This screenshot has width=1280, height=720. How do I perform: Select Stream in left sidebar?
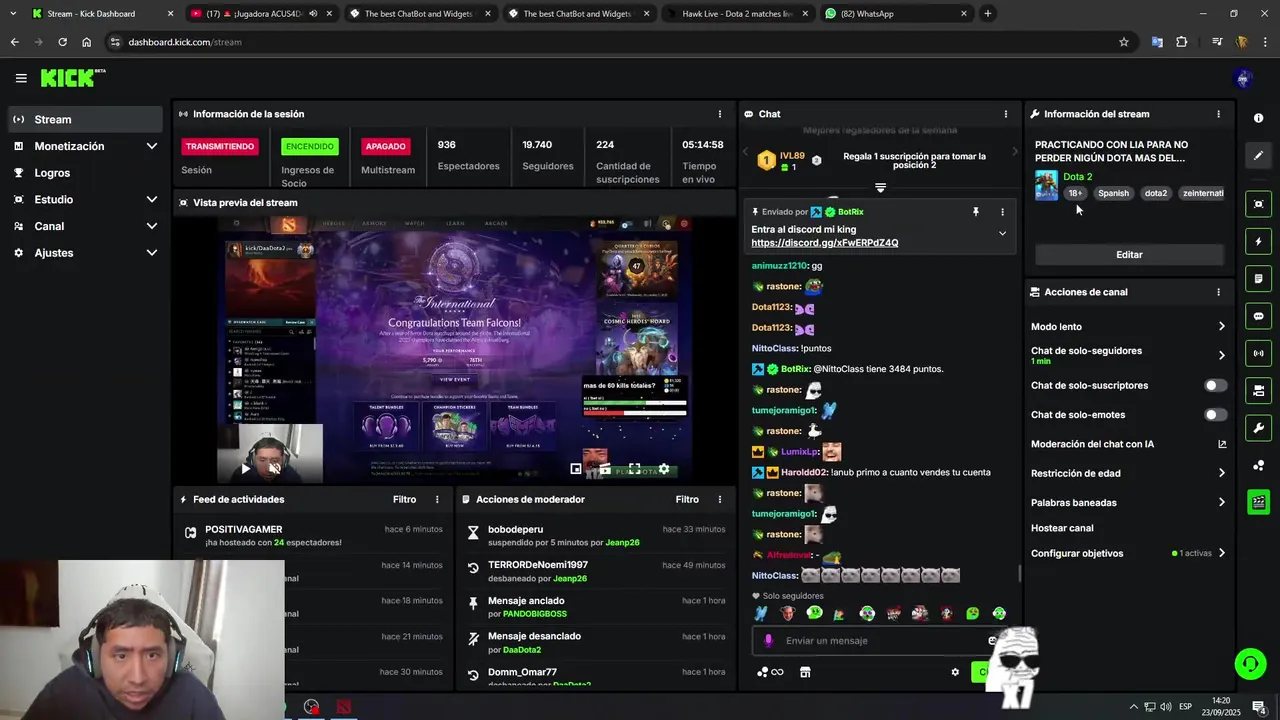[x=86, y=119]
